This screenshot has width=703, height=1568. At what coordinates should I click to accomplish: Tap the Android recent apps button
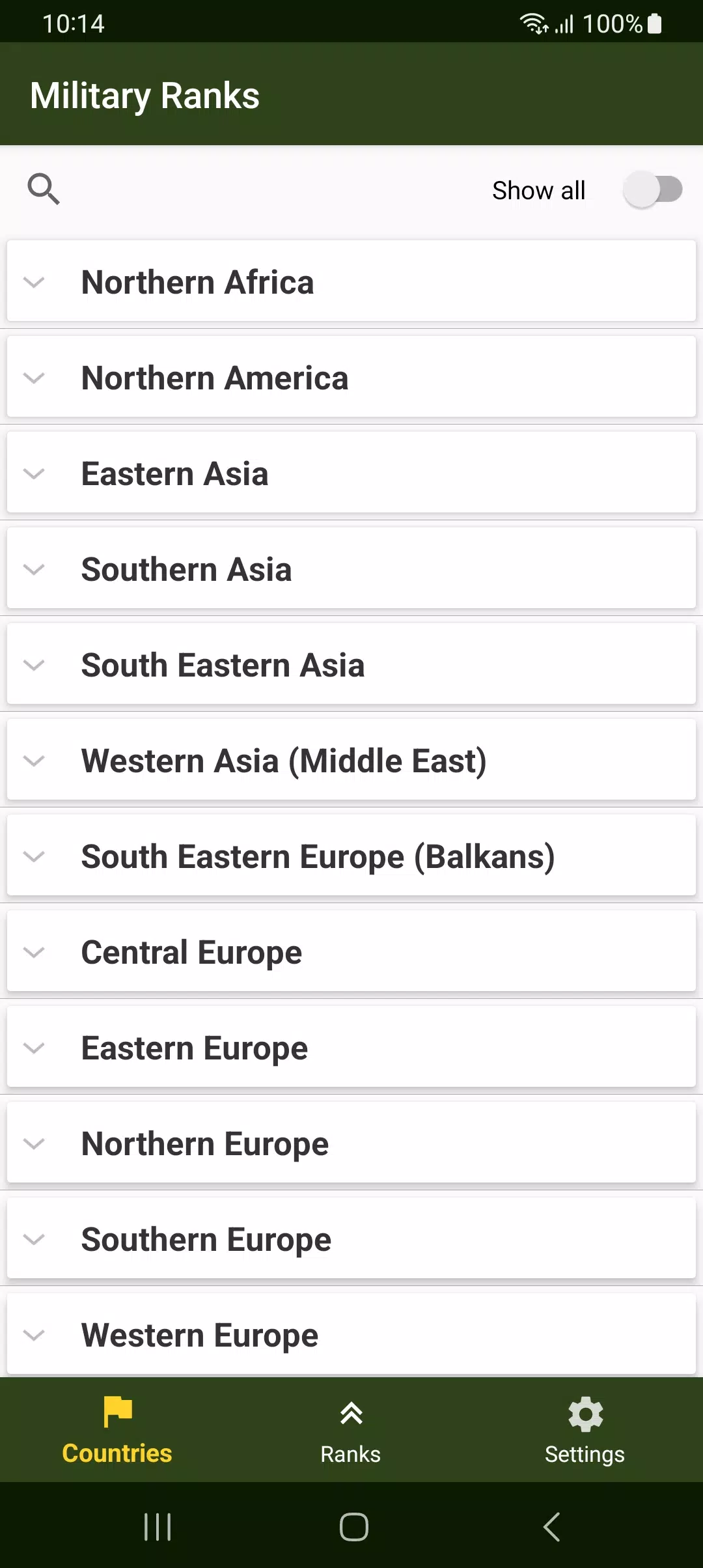click(x=158, y=1526)
